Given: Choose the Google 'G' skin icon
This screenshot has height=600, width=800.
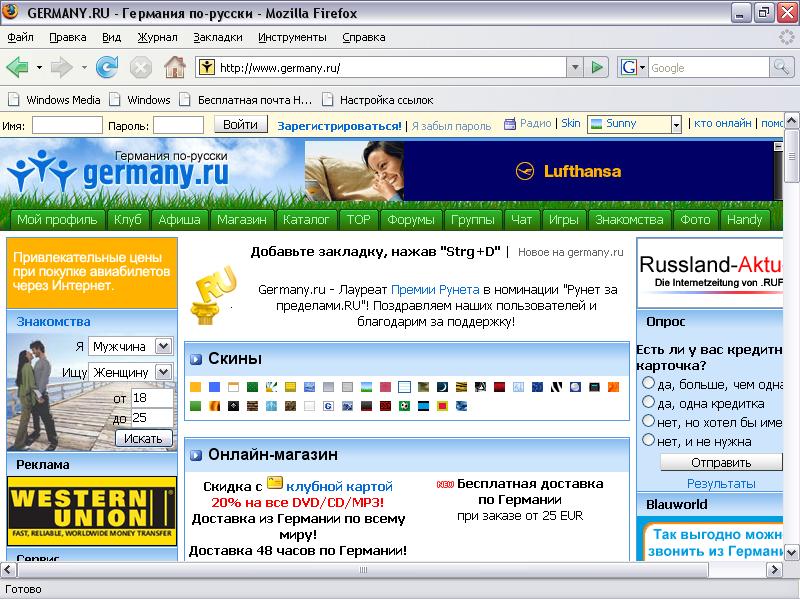Looking at the screenshot, I should point(328,406).
